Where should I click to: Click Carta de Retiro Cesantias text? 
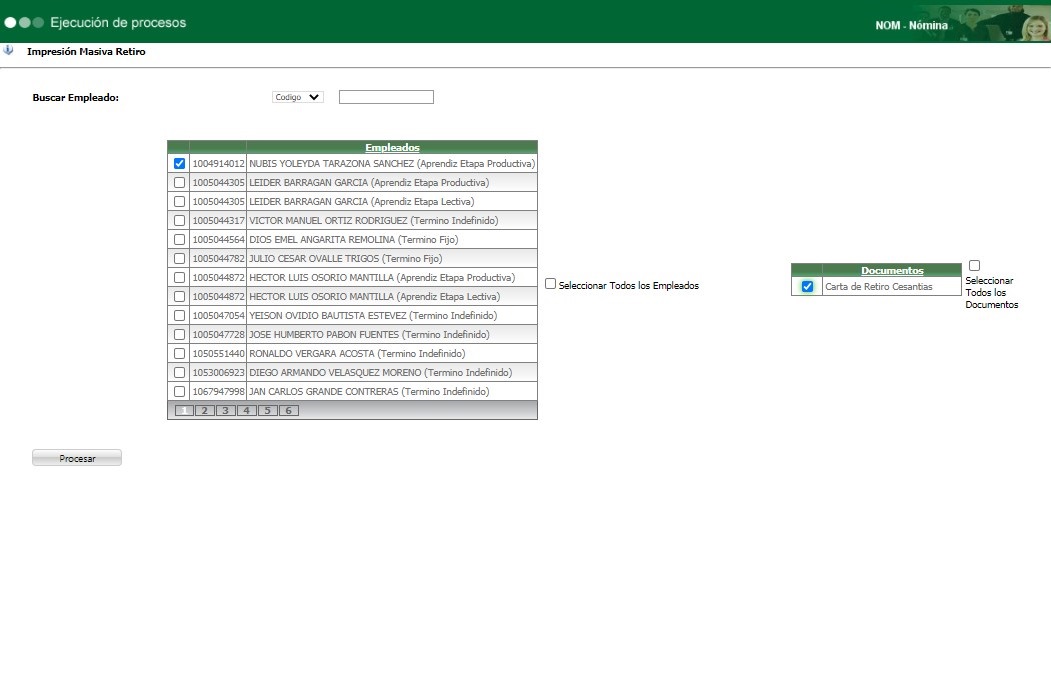tap(879, 286)
